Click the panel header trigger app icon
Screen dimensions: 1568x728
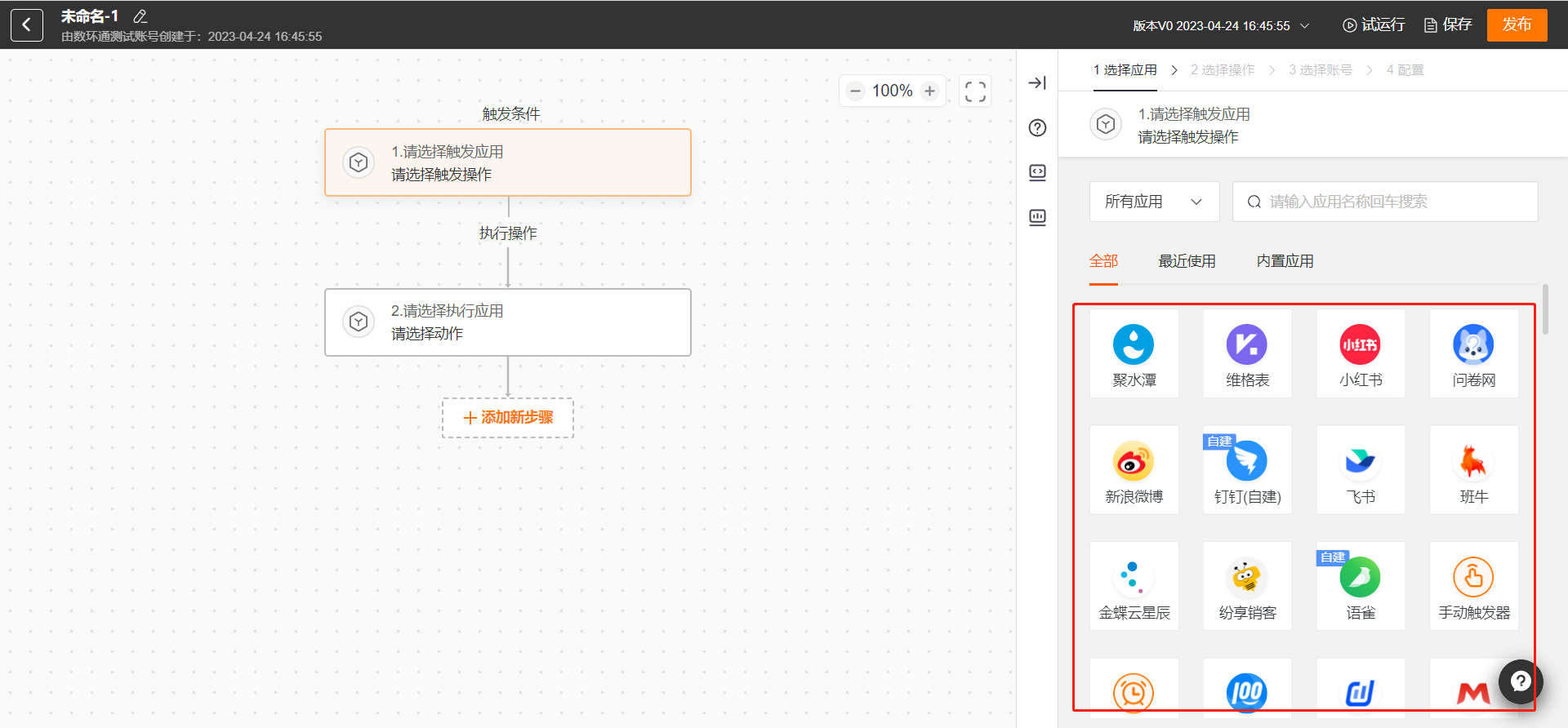(1106, 124)
